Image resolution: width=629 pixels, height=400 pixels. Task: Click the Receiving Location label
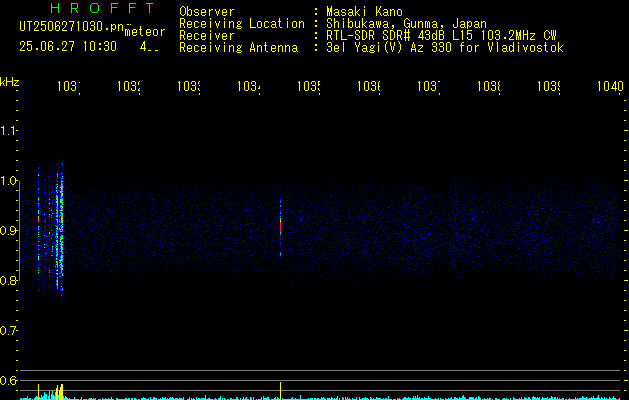point(242,24)
